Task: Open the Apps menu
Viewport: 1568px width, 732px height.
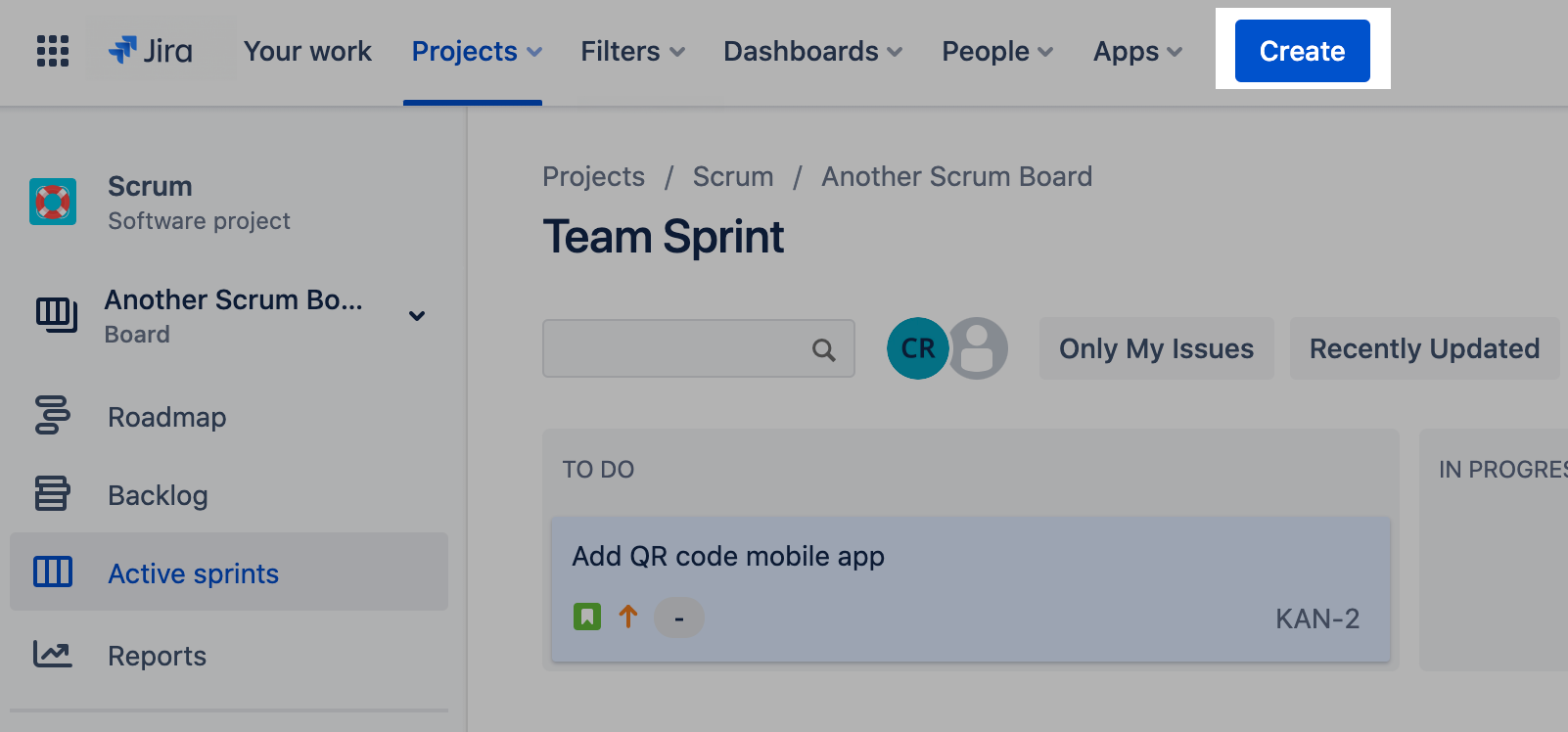Action: coord(1136,51)
